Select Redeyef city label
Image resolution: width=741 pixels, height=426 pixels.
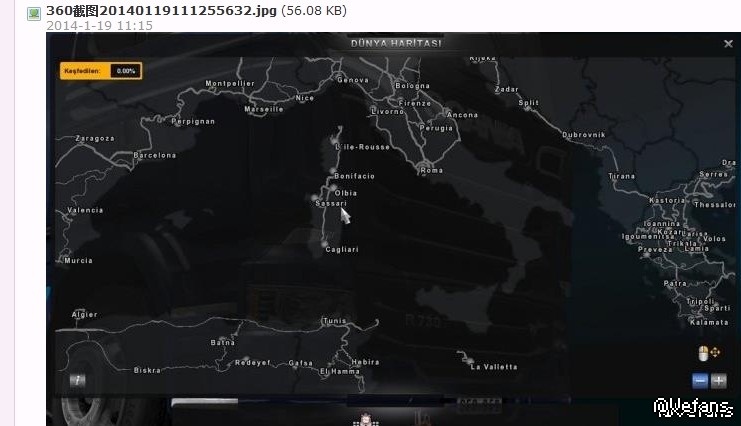click(x=253, y=363)
